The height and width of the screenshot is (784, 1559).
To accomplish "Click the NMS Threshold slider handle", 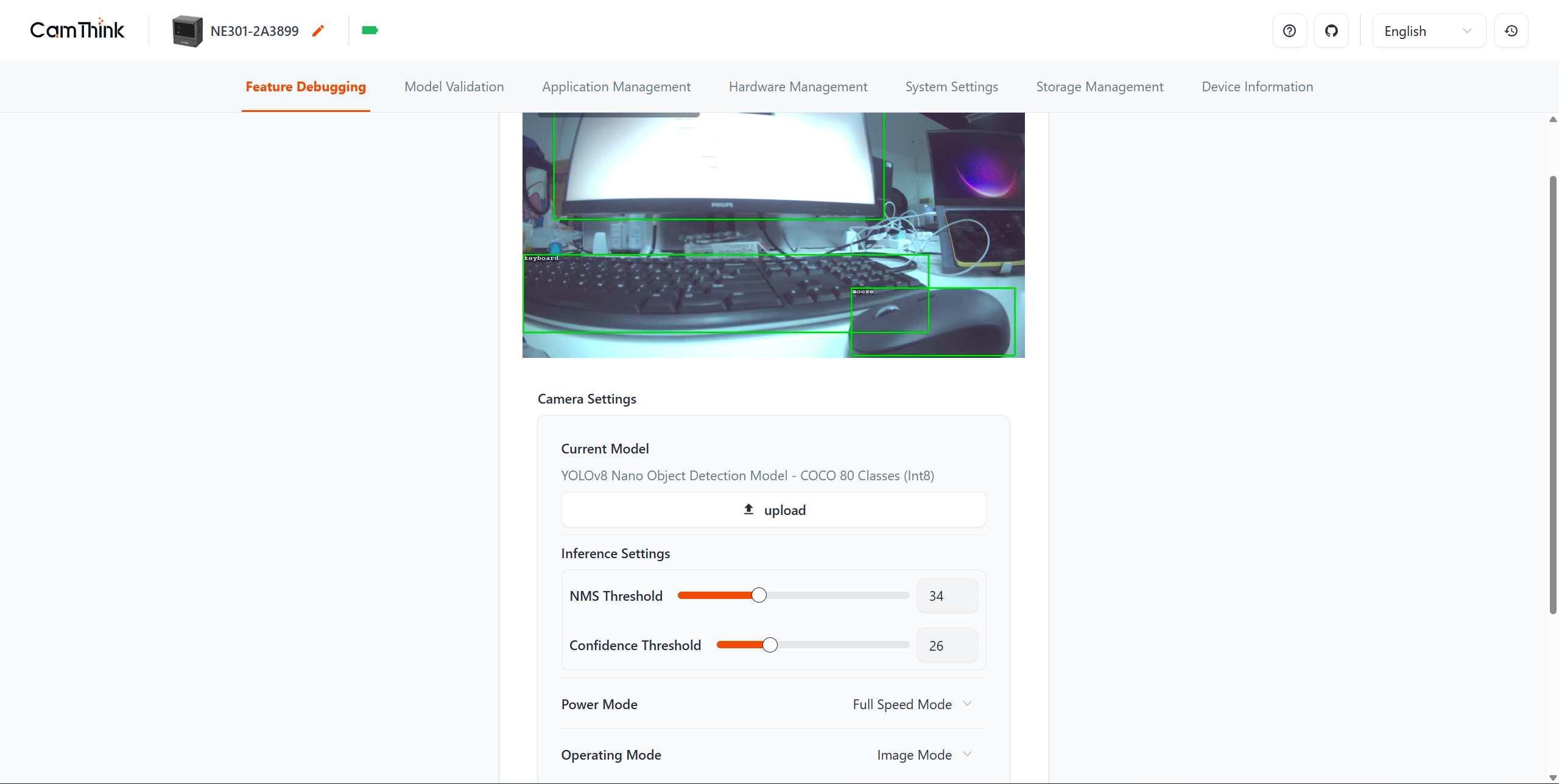I will (759, 595).
